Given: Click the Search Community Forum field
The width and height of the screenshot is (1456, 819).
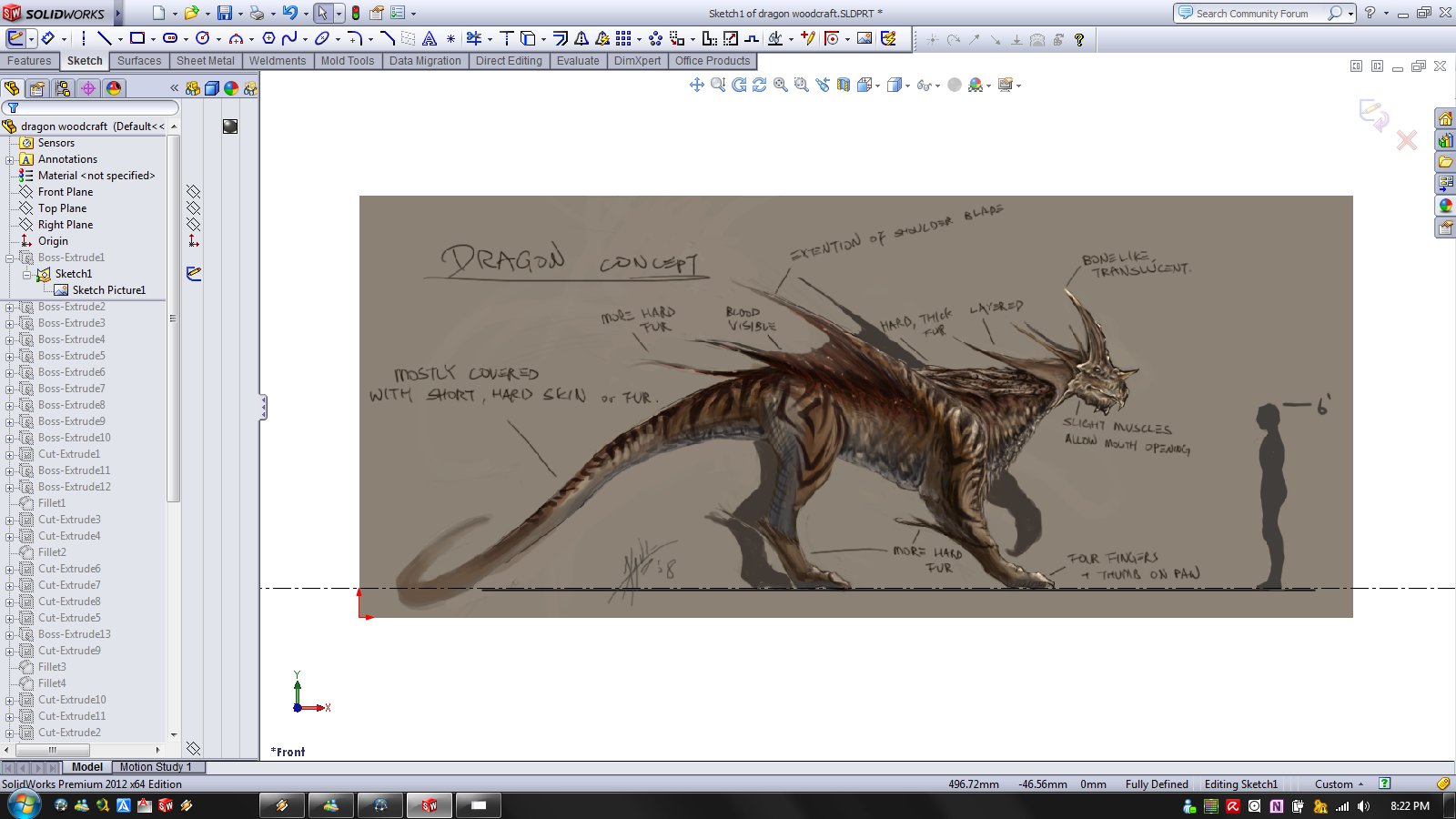Looking at the screenshot, I should coord(1252,14).
